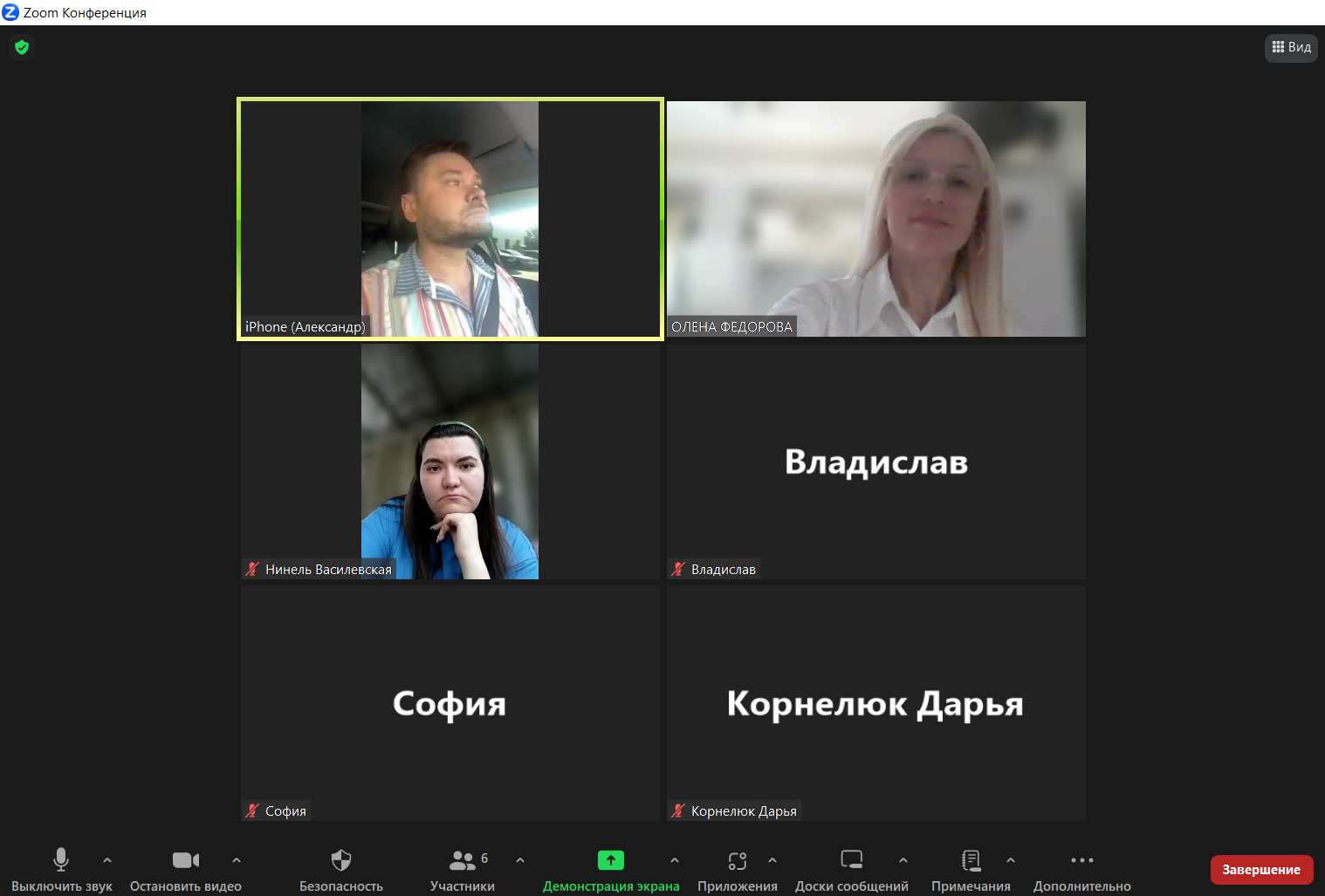This screenshot has width=1325, height=896.
Task: Select the София participant tile
Action: pyautogui.click(x=450, y=703)
